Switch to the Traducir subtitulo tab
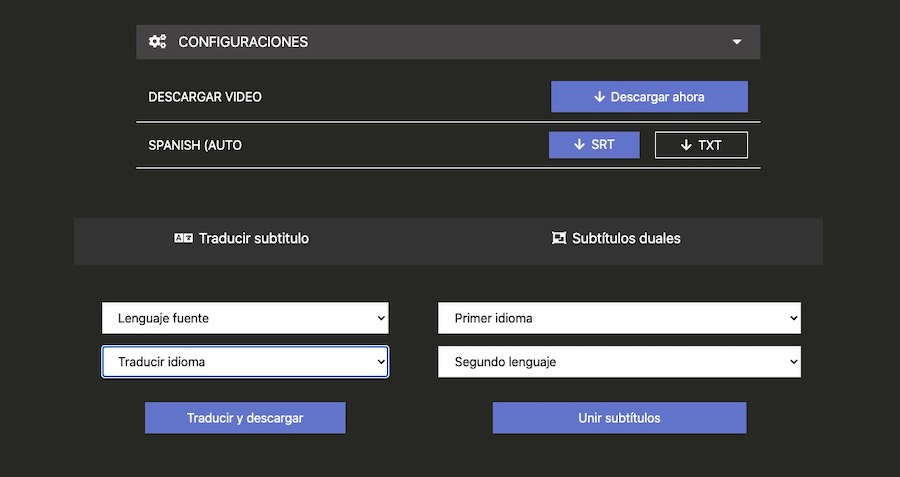 click(x=242, y=239)
